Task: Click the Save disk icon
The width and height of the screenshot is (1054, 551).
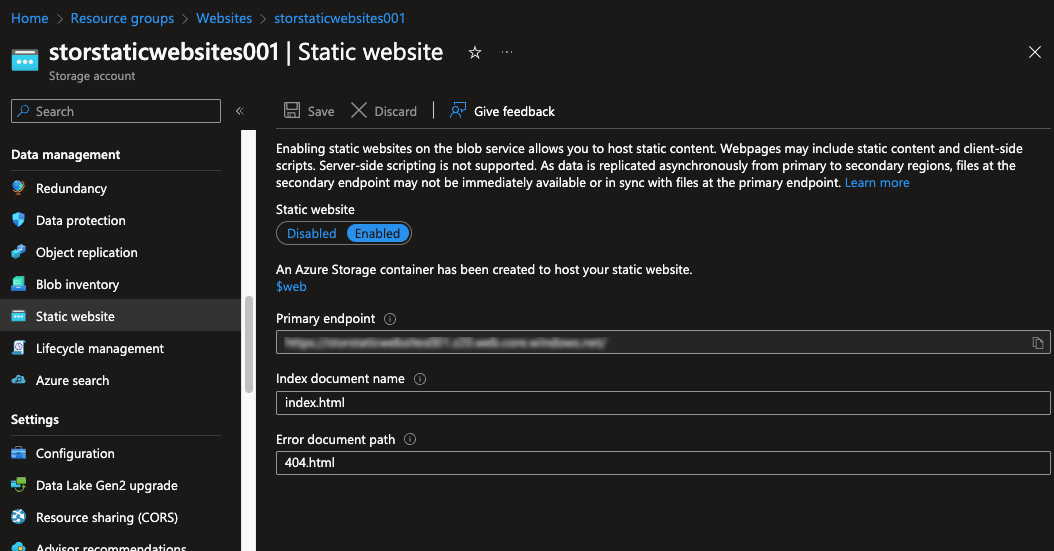Action: click(292, 110)
